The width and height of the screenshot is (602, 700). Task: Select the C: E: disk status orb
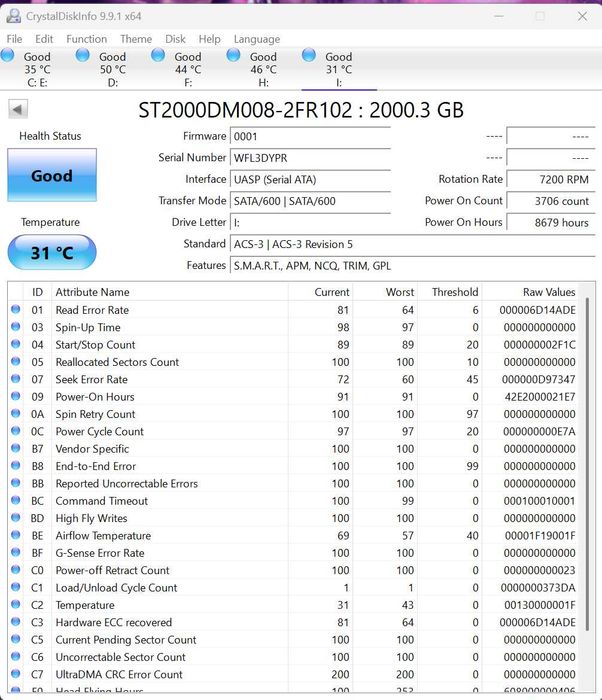click(8, 55)
